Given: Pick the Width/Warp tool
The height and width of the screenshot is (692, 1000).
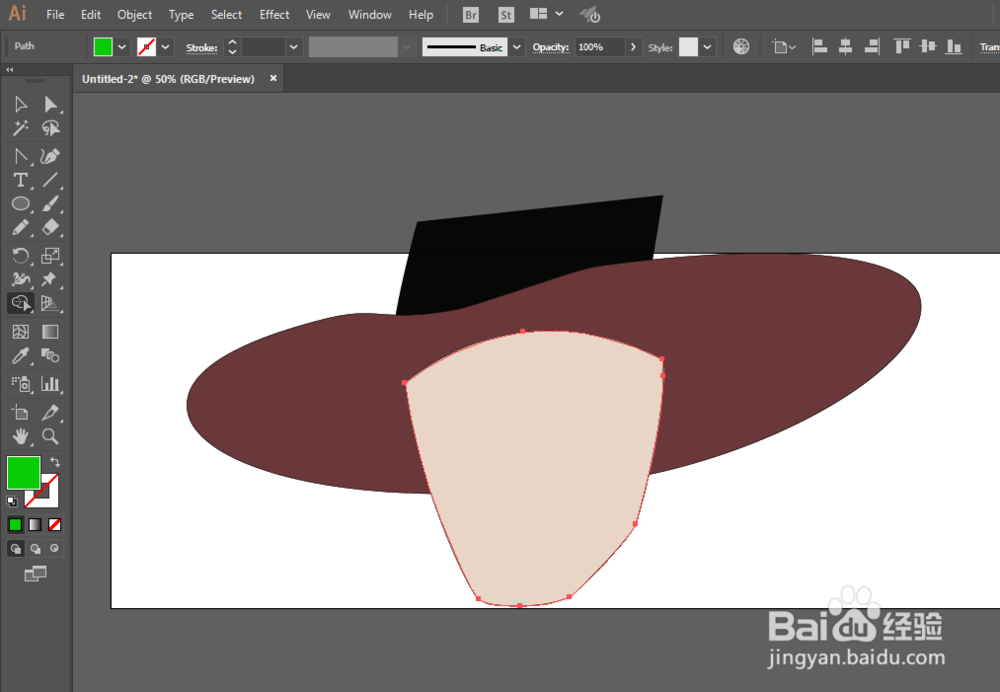Looking at the screenshot, I should [20, 279].
